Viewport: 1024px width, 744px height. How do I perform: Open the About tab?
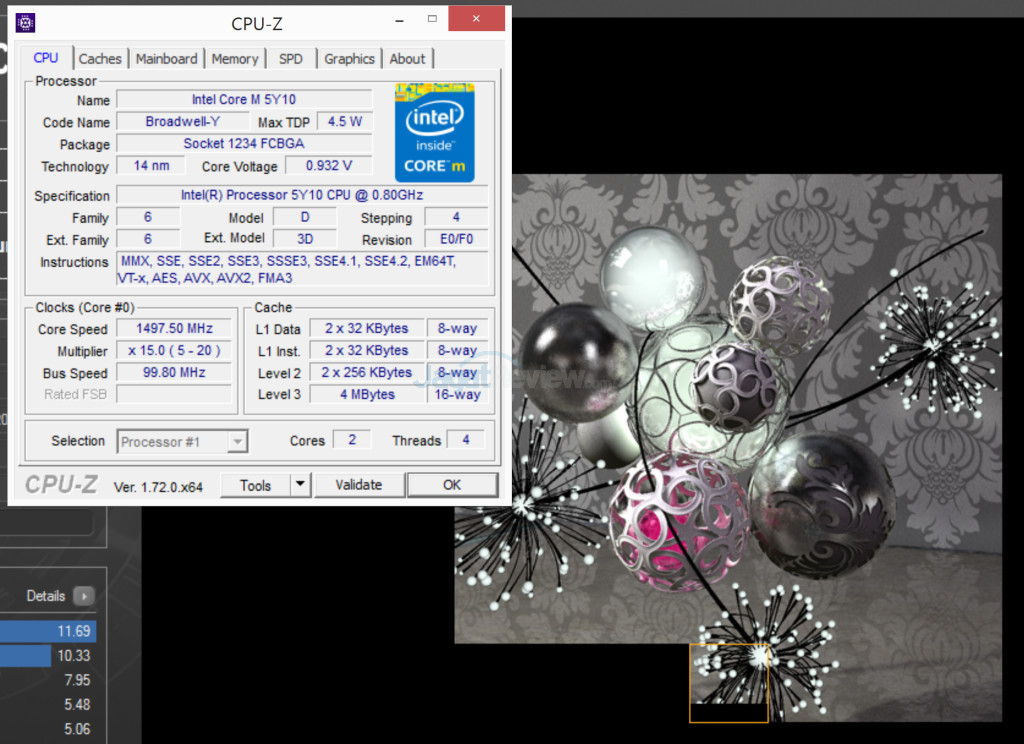407,59
